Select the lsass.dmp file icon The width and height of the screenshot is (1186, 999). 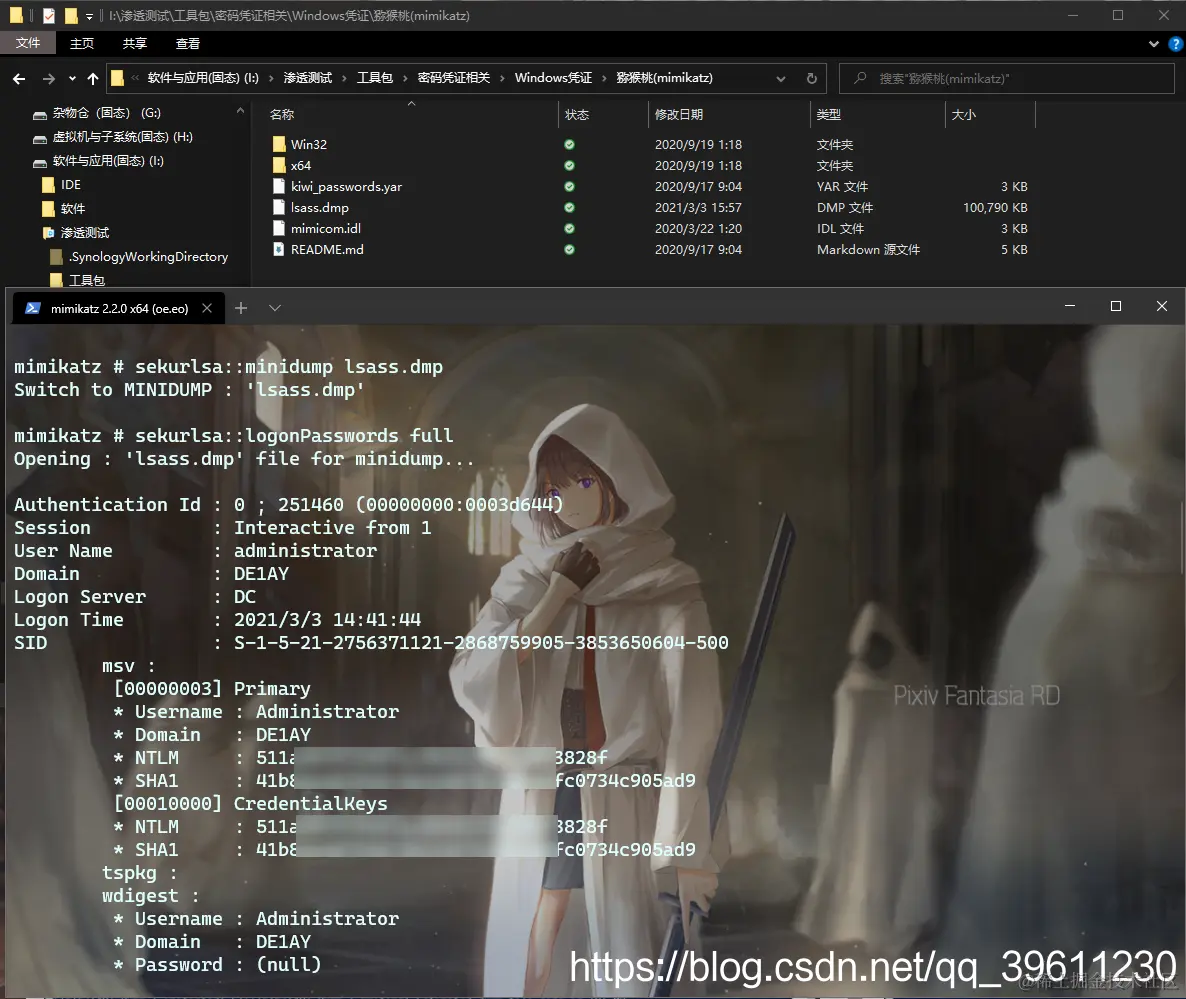coord(279,207)
